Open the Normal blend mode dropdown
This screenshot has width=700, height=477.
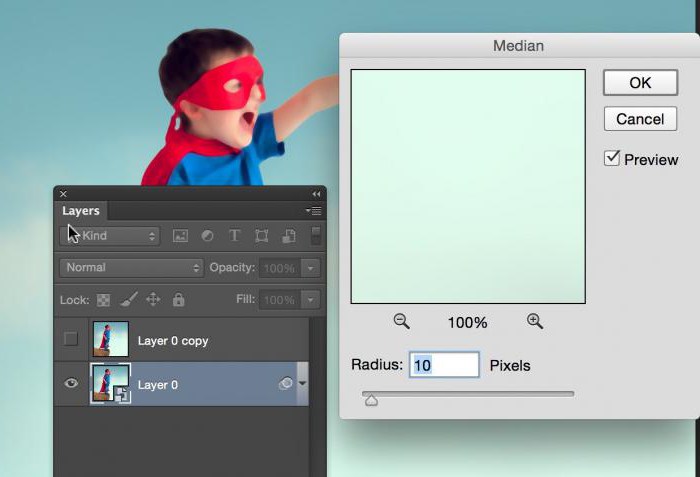(131, 268)
